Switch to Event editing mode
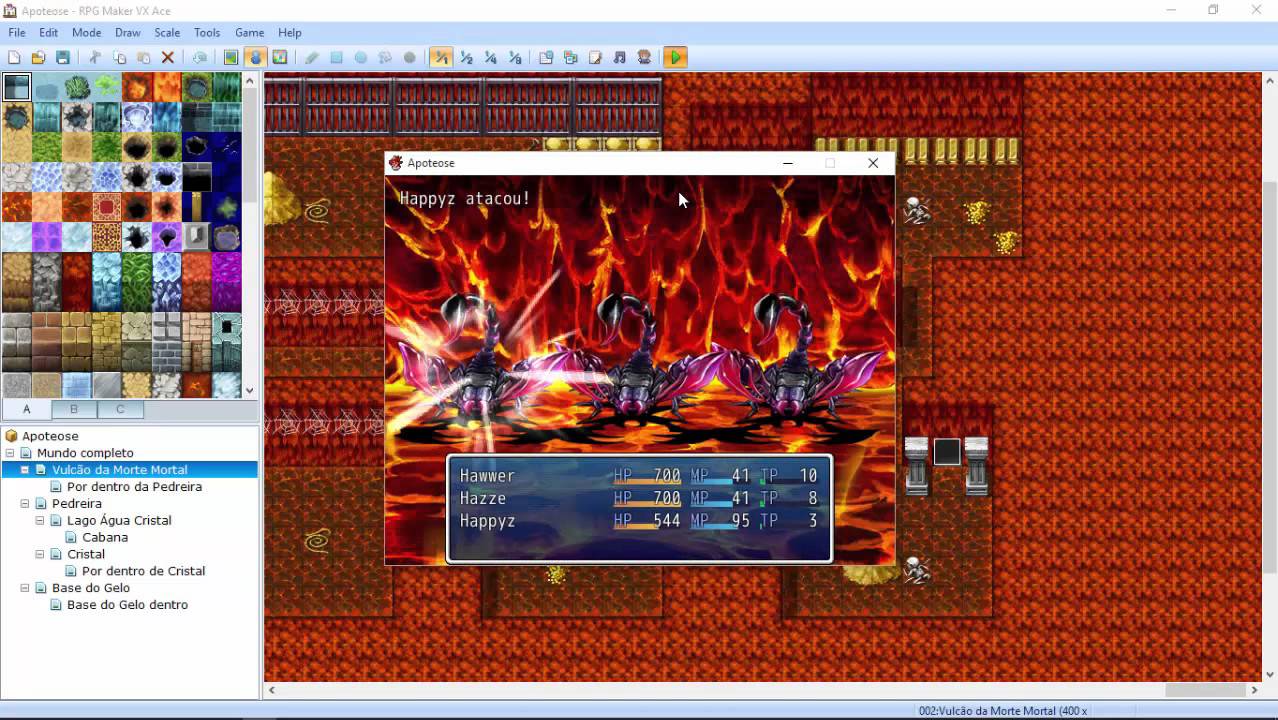 click(255, 57)
